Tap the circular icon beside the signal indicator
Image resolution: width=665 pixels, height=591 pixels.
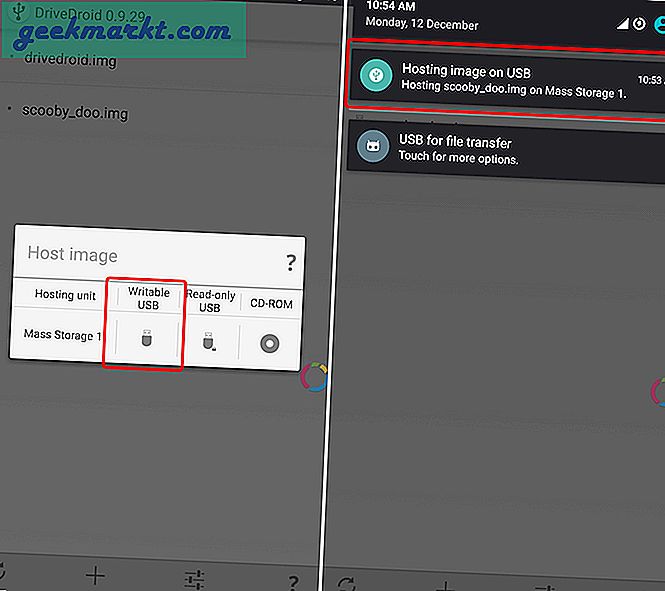tap(637, 24)
